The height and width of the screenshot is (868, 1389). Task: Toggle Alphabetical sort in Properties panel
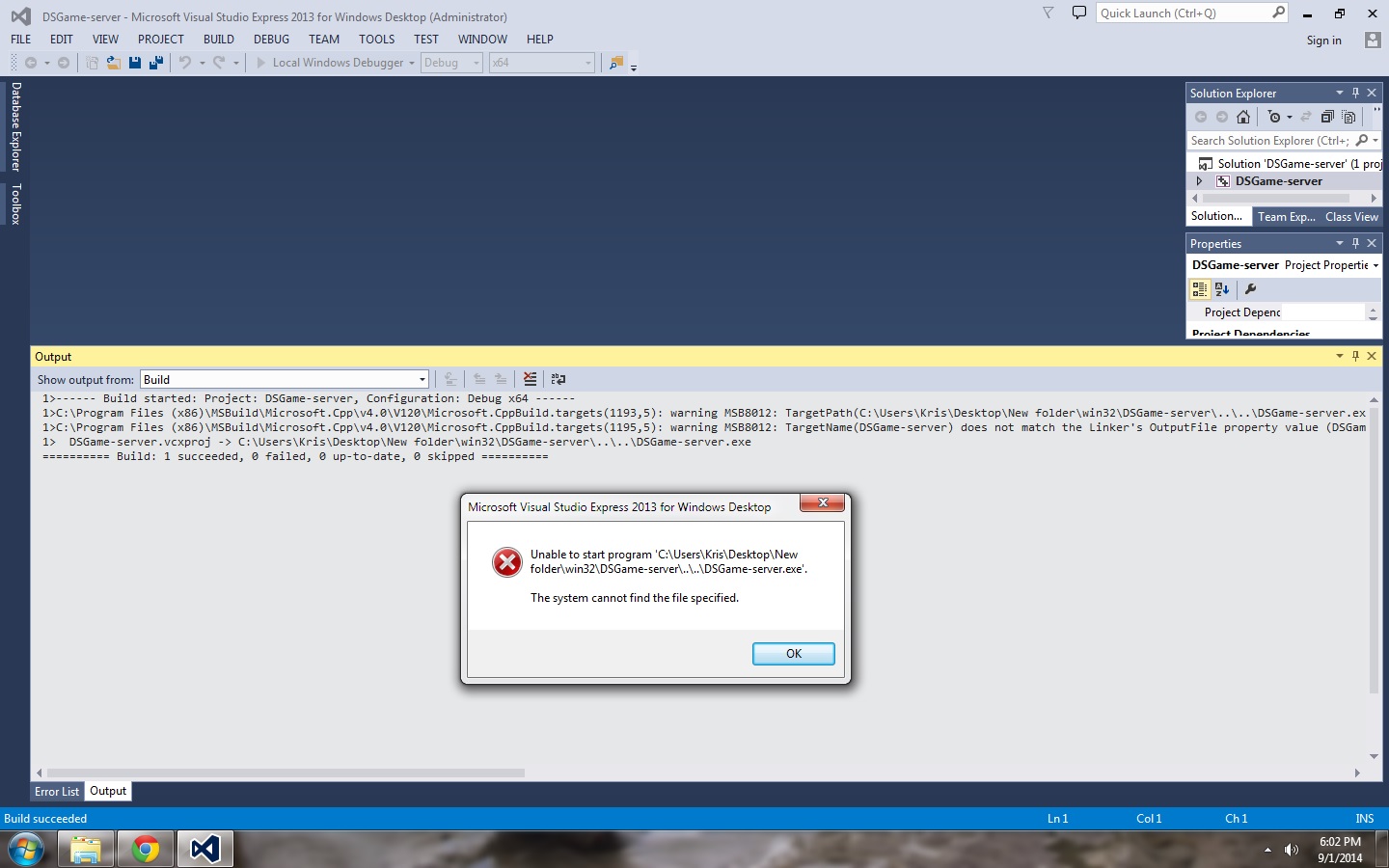[x=1222, y=289]
